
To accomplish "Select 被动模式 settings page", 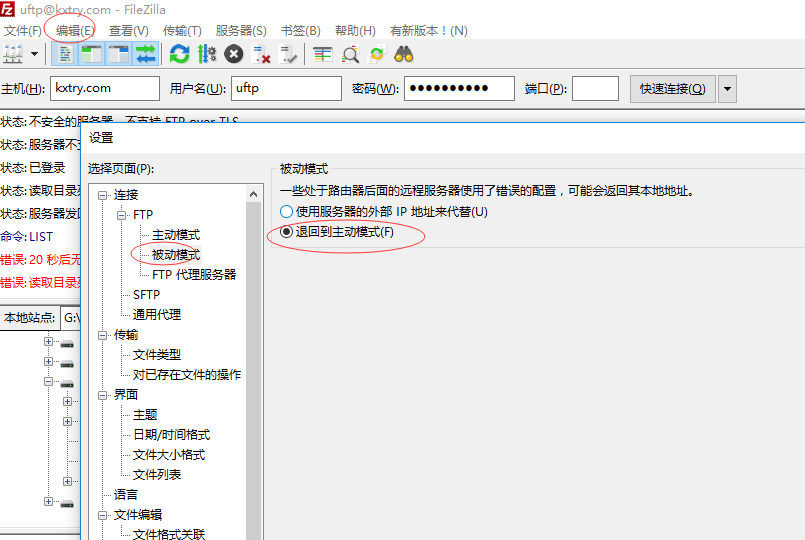I will [176, 255].
